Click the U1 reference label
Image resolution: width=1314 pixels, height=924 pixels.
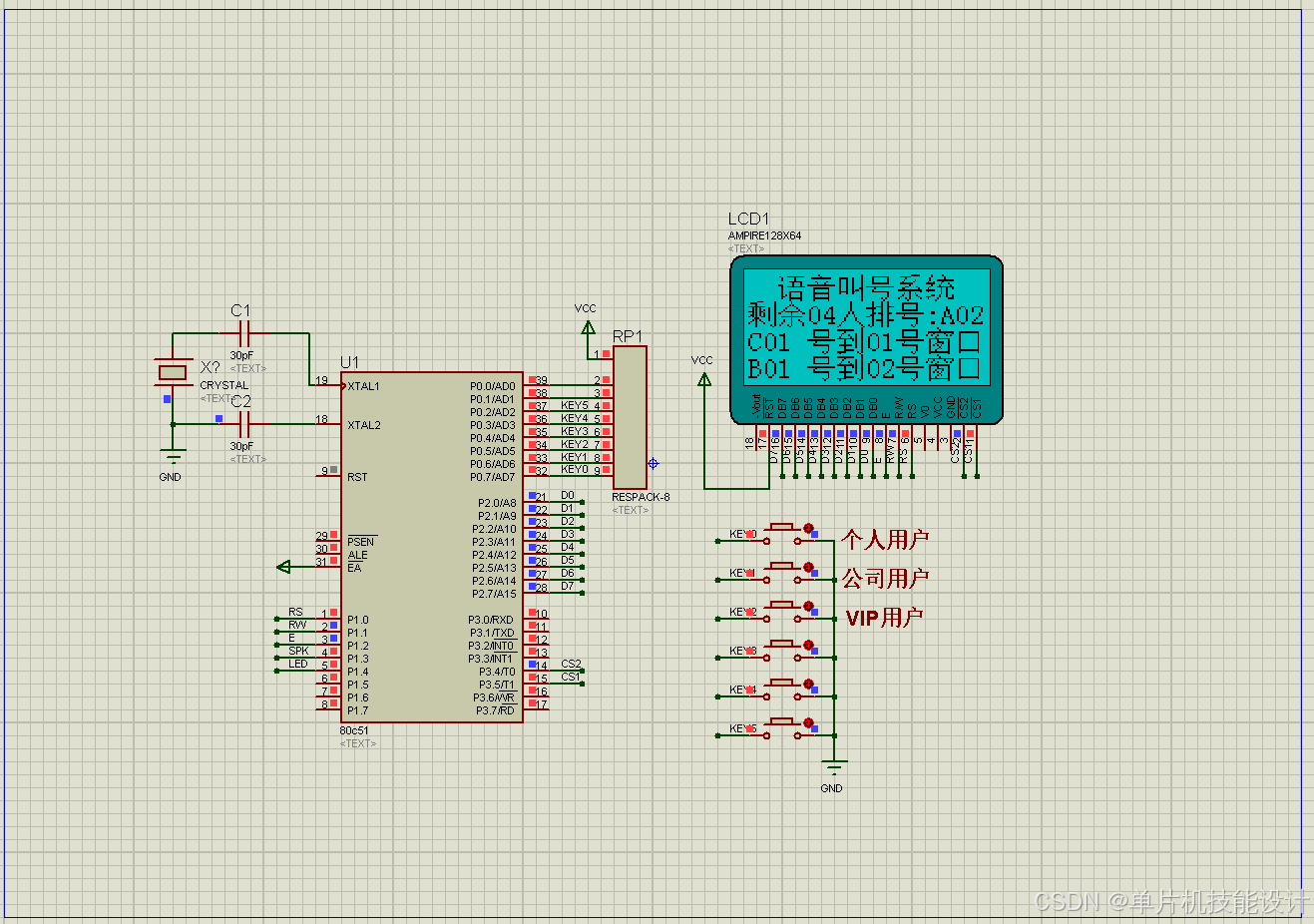349,362
